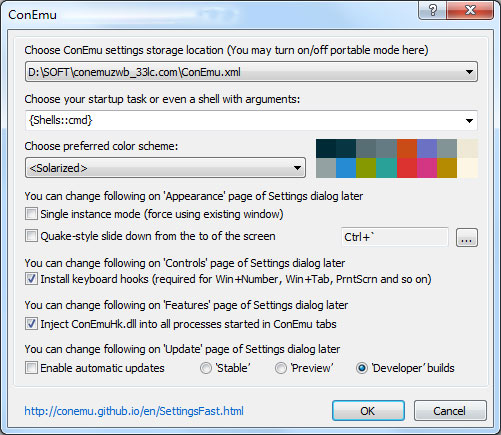
Task: Click the orange swatch in palette
Action: [407, 149]
